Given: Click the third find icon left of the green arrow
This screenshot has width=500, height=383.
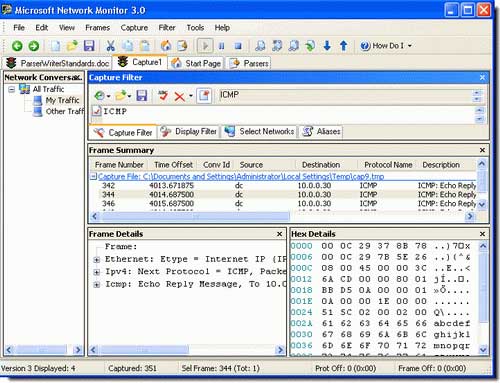Looking at the screenshot, I should coord(293,46).
